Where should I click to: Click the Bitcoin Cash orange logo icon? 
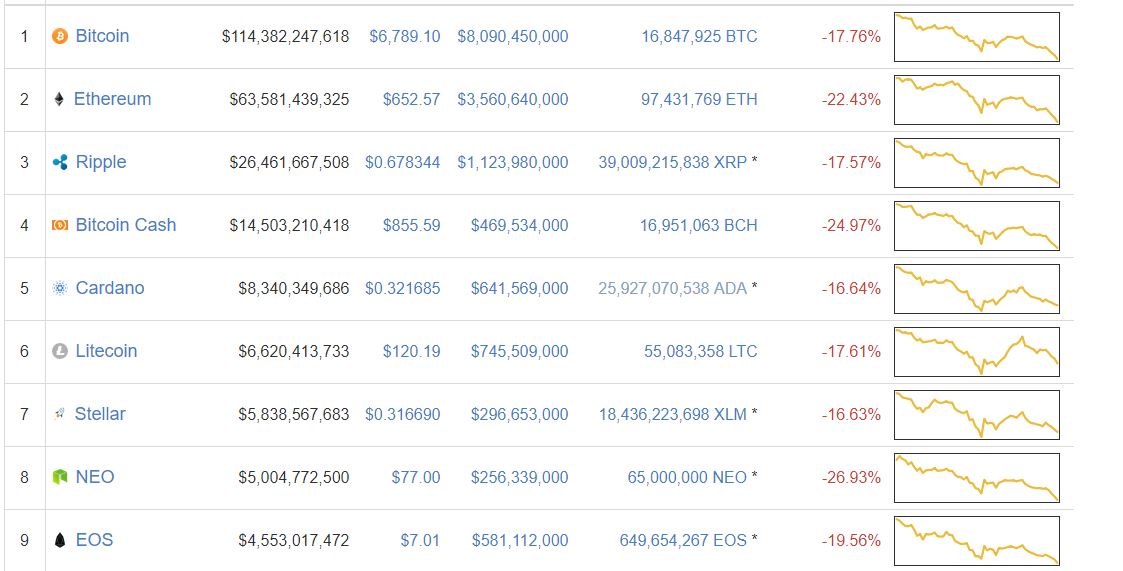coord(60,225)
